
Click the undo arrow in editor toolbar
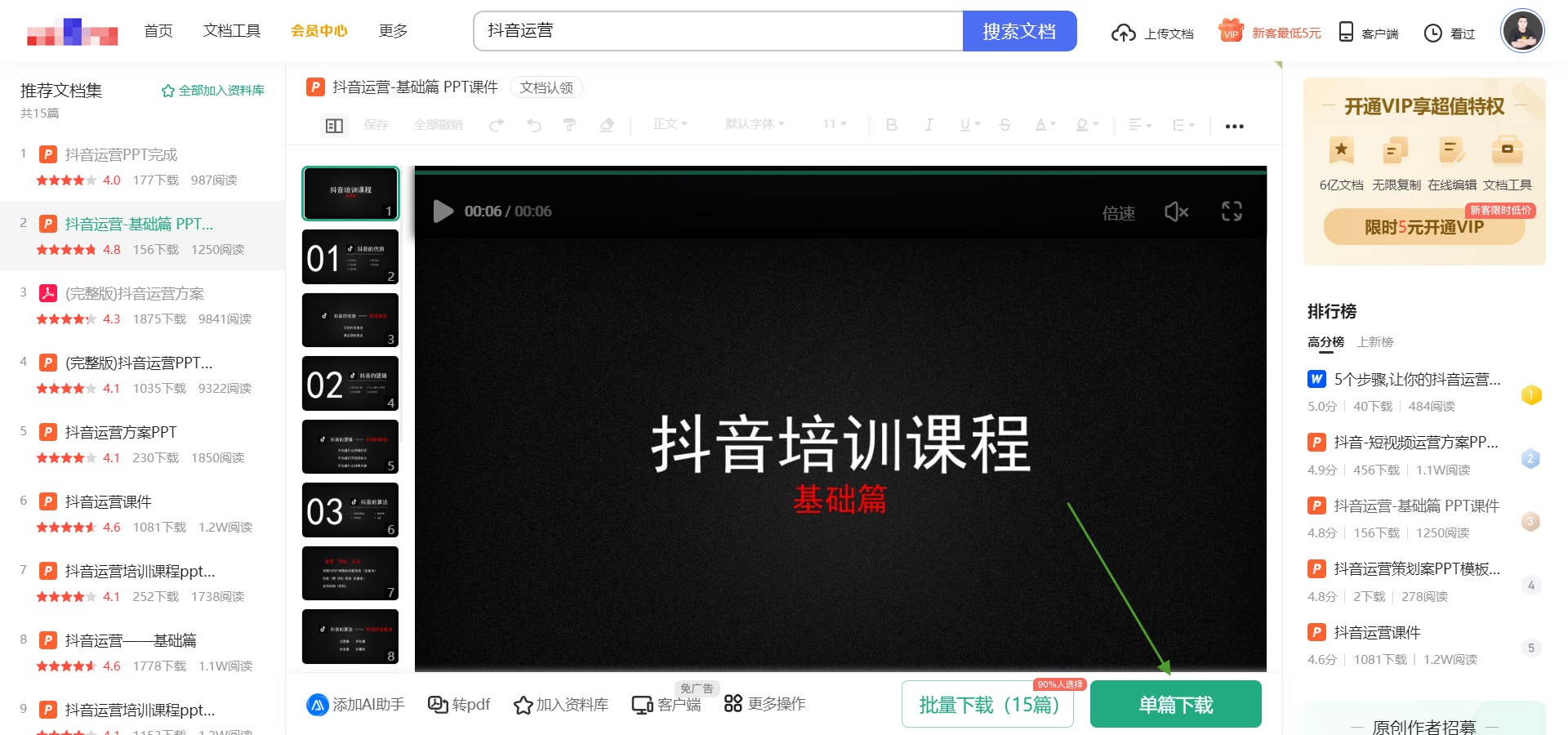click(x=533, y=125)
